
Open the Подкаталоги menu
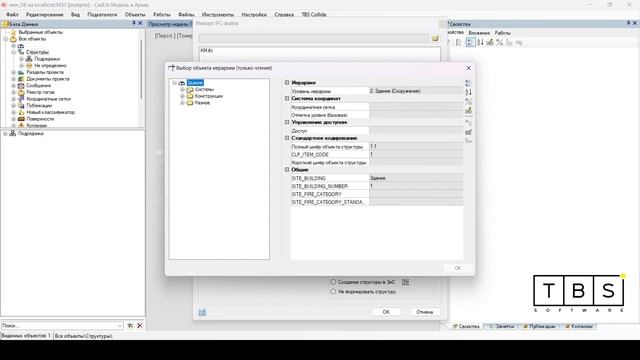click(102, 14)
